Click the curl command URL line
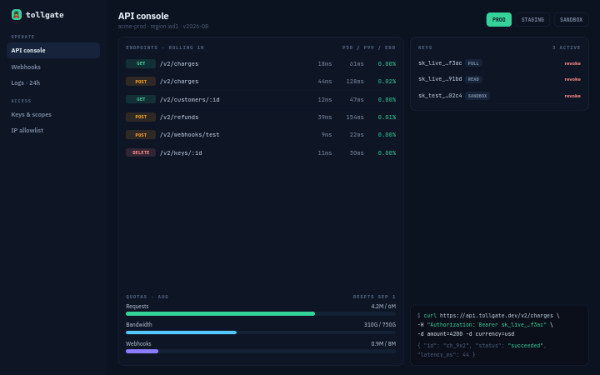The height and width of the screenshot is (375, 600). pyautogui.click(x=488, y=316)
